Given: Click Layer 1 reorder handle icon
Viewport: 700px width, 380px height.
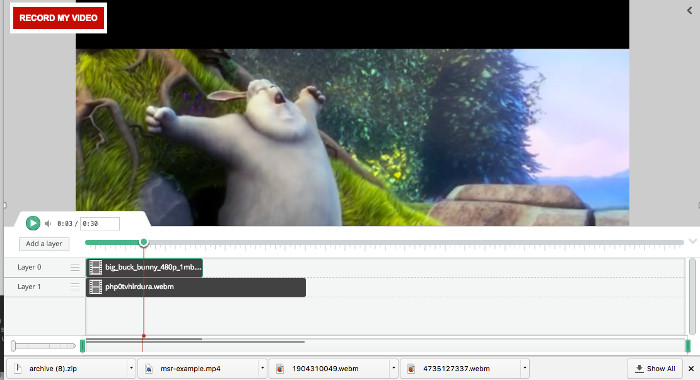Looking at the screenshot, I should click(x=75, y=287).
